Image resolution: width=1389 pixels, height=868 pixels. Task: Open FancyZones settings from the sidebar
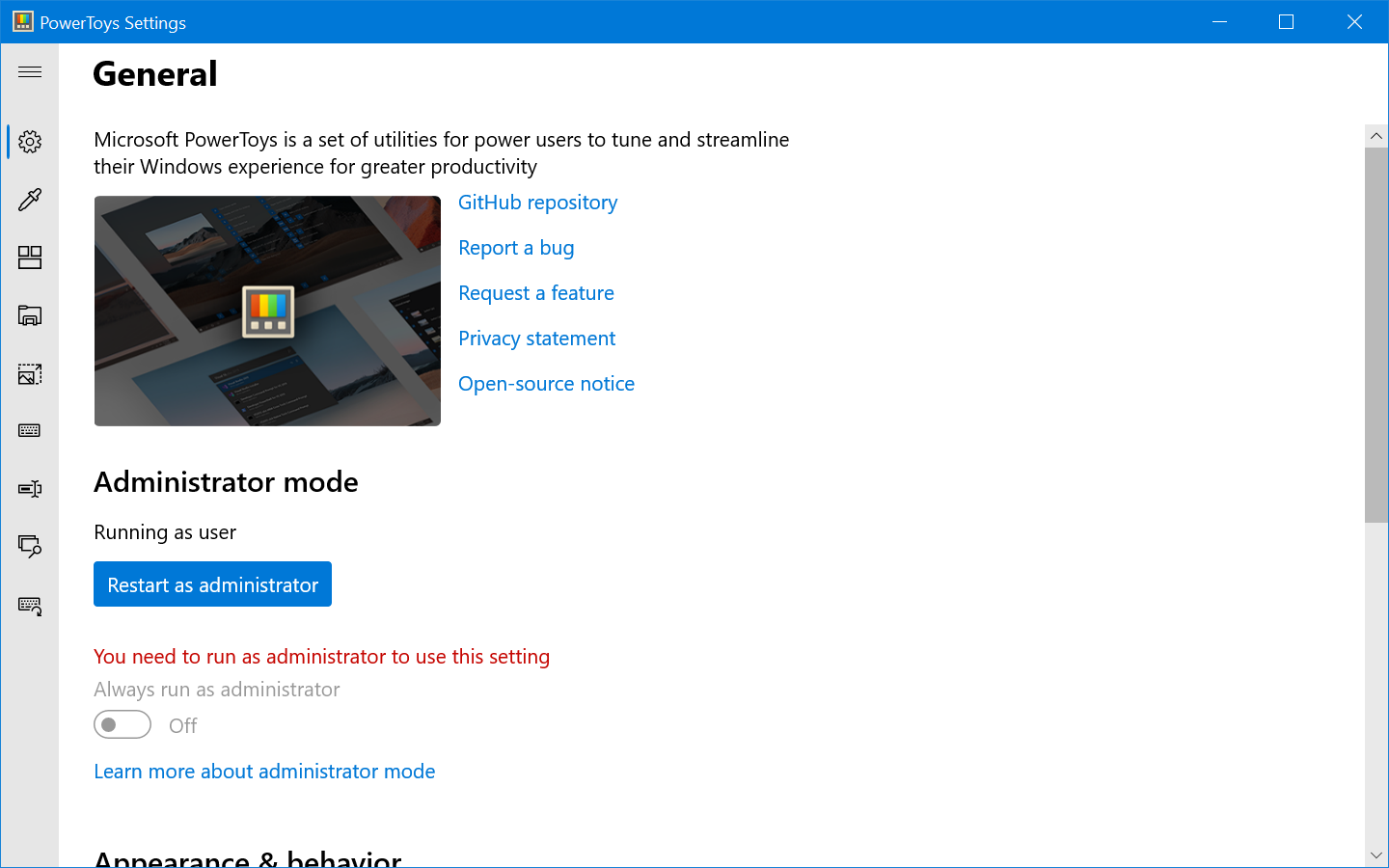click(29, 258)
